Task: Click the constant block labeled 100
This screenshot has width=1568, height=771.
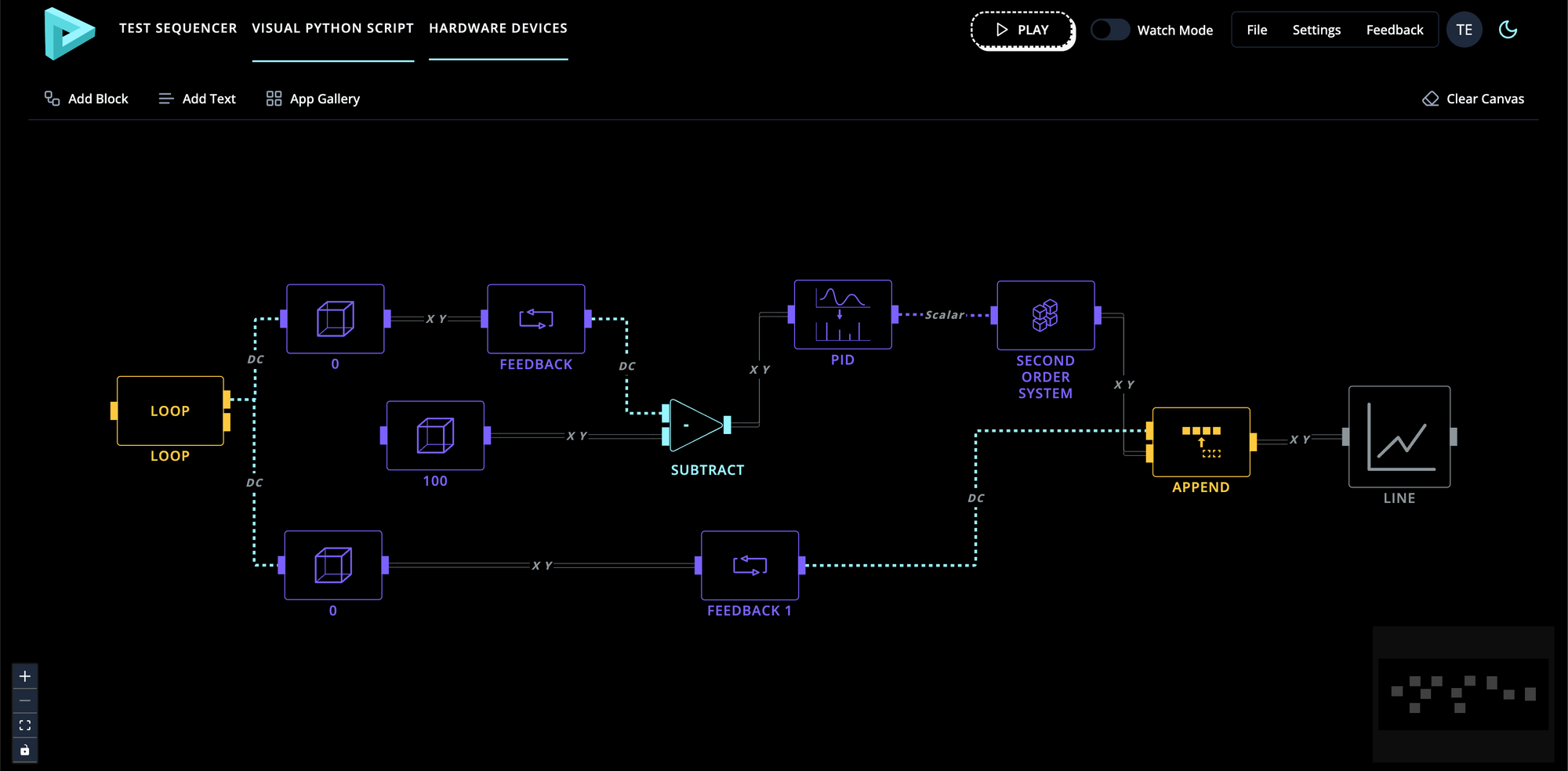Action: tap(435, 436)
